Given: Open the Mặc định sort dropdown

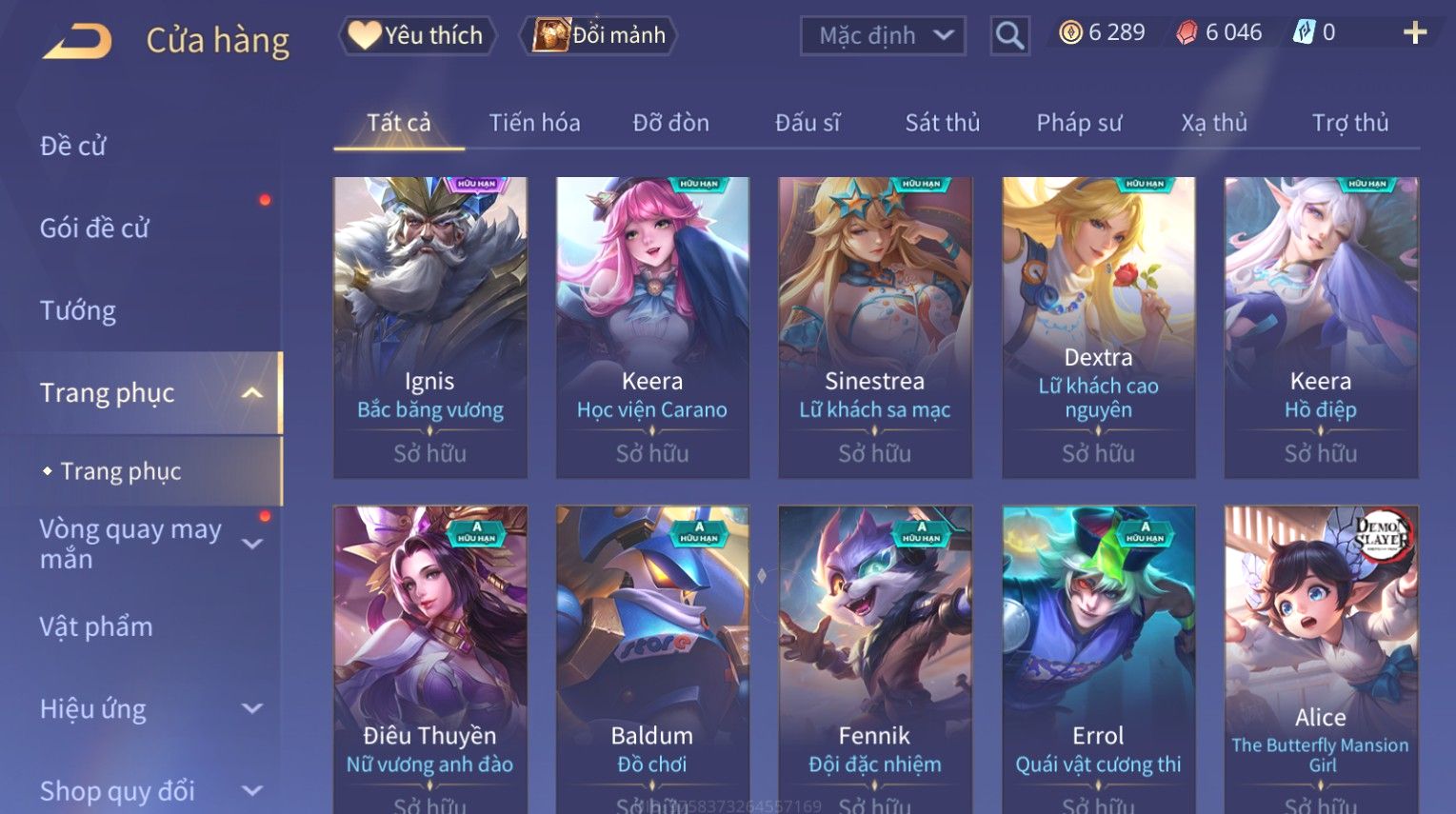Looking at the screenshot, I should coord(883,36).
